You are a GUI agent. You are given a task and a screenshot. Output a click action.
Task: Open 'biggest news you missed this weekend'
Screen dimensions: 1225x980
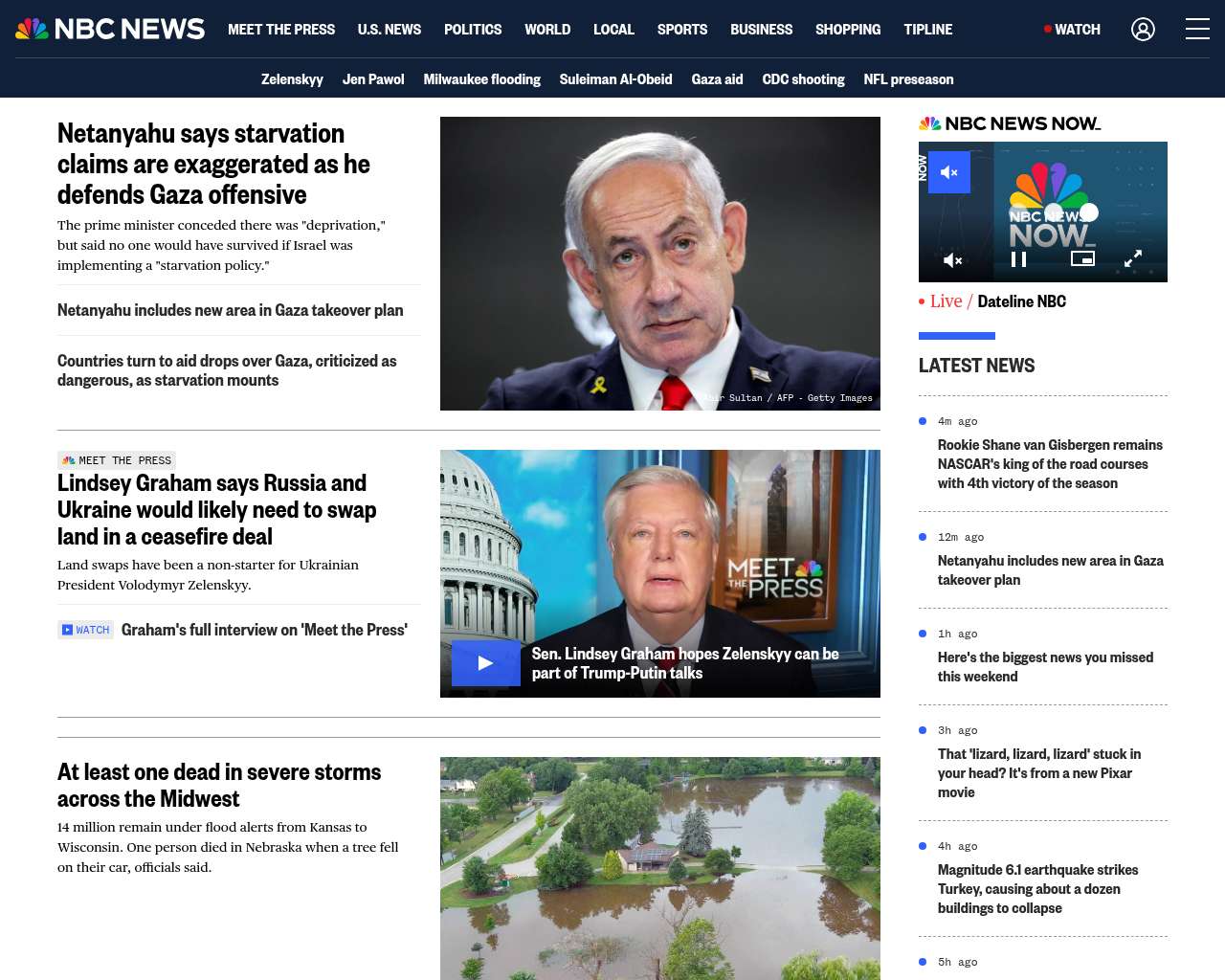[x=1046, y=667]
